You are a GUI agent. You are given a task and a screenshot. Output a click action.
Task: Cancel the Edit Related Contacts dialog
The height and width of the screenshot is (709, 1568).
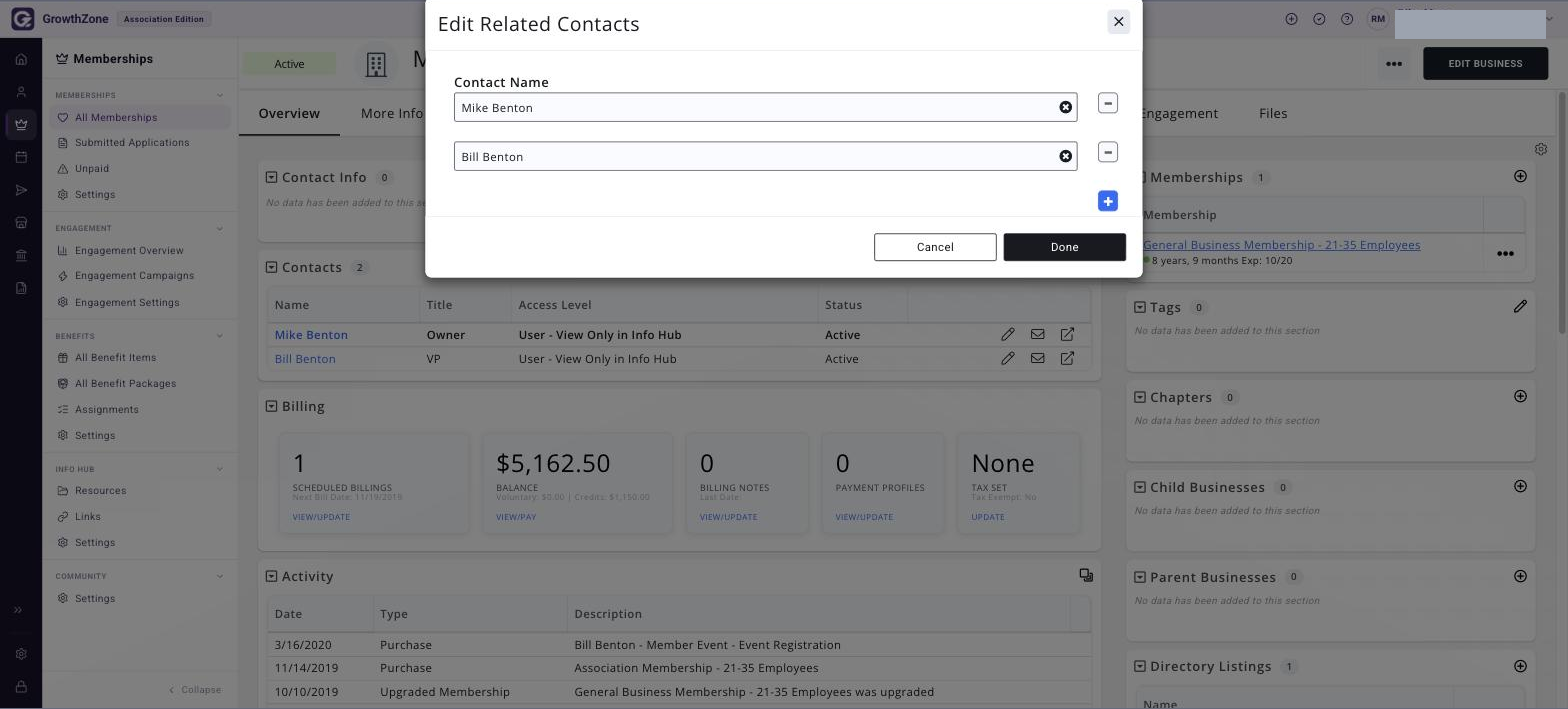coord(935,247)
